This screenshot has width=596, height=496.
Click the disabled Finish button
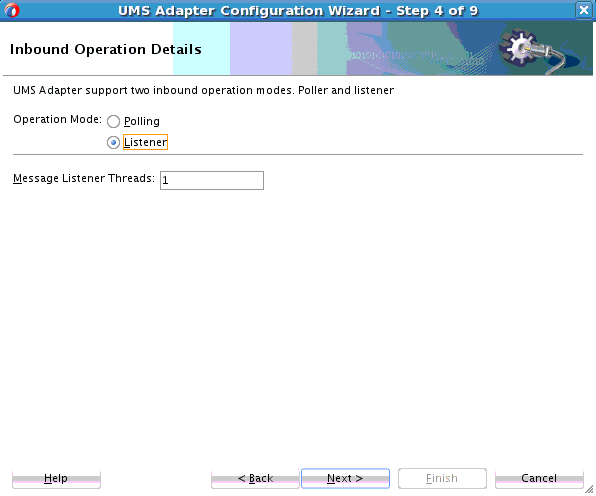442,479
